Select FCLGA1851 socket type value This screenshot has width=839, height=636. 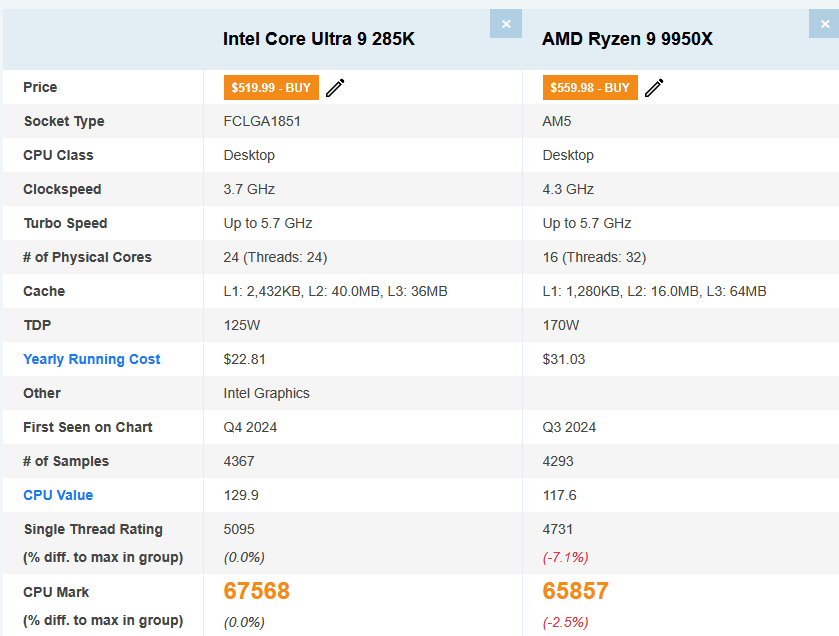point(262,121)
